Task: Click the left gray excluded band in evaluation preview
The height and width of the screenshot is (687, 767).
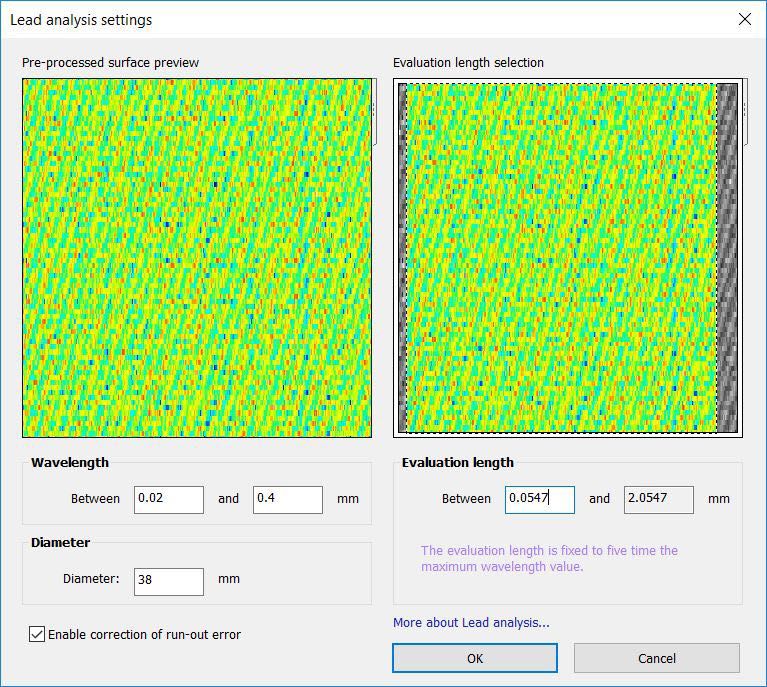Action: pyautogui.click(x=402, y=258)
